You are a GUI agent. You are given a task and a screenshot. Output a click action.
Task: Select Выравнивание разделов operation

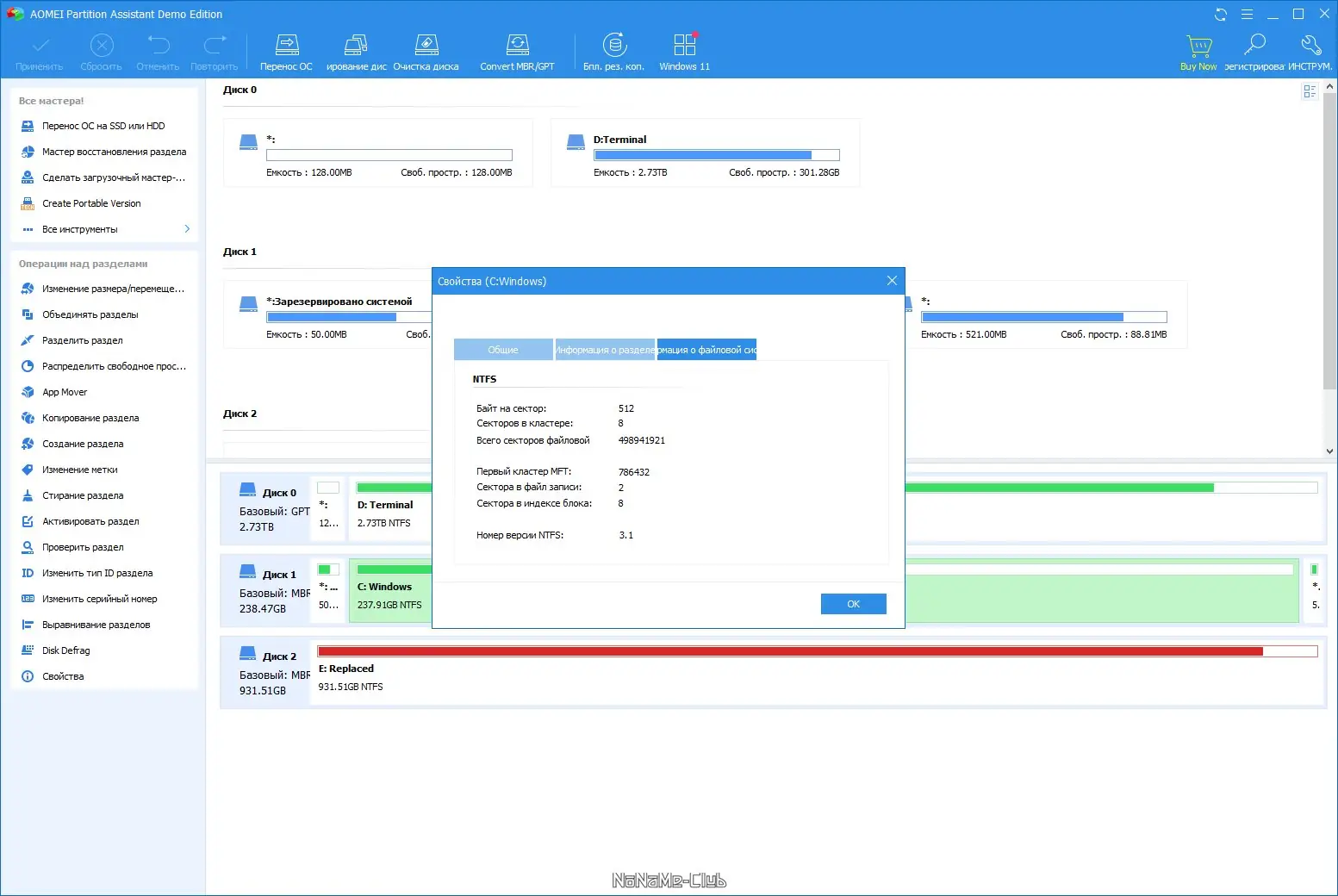point(96,625)
